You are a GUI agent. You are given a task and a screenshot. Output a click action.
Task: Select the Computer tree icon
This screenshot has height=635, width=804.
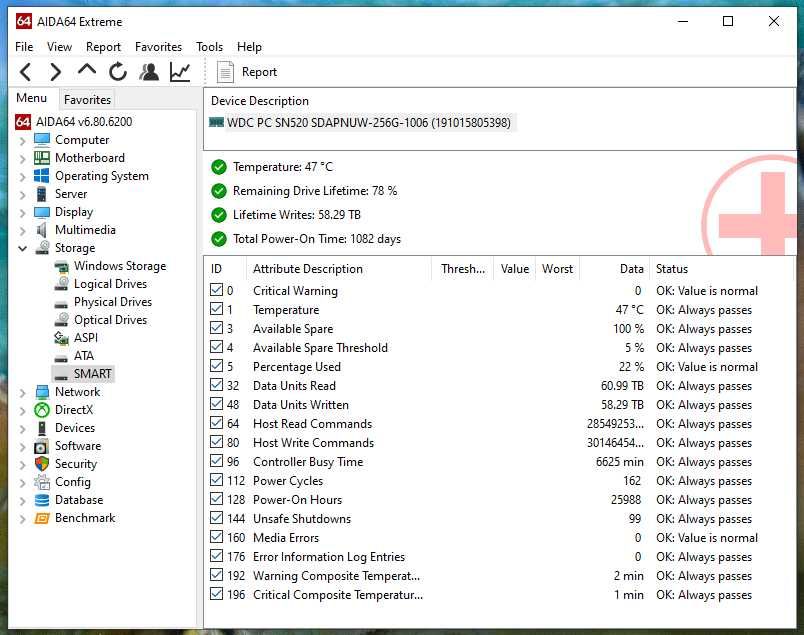(42, 140)
